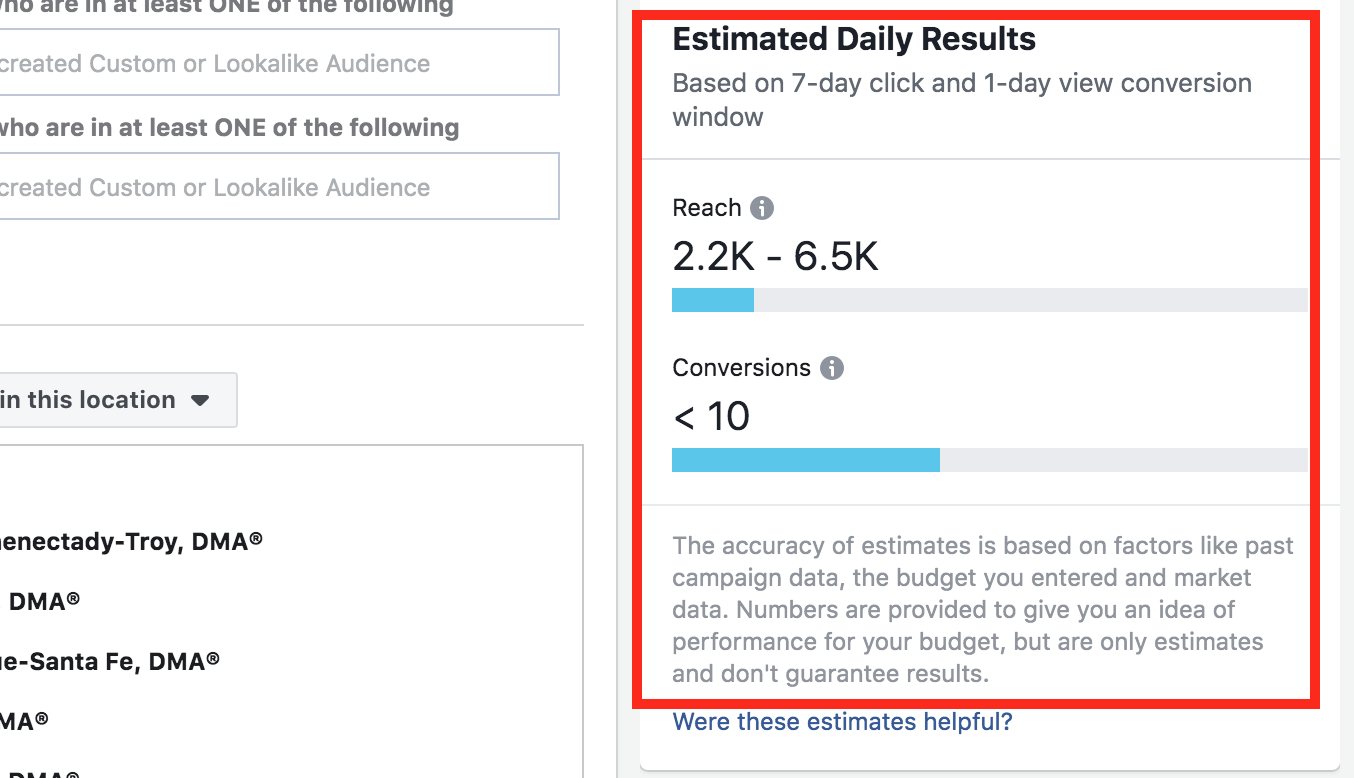Click the info icon beside Conversions
The height and width of the screenshot is (778, 1354).
[x=832, y=368]
